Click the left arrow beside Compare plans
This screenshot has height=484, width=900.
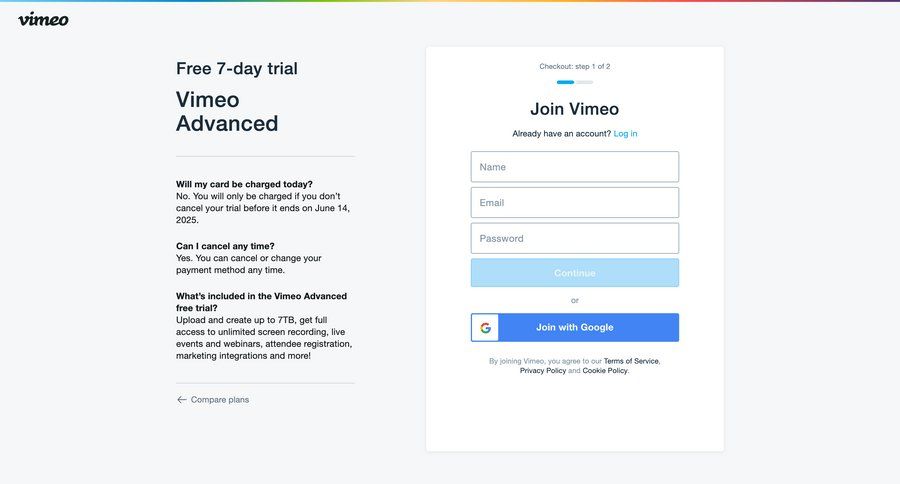[182, 400]
